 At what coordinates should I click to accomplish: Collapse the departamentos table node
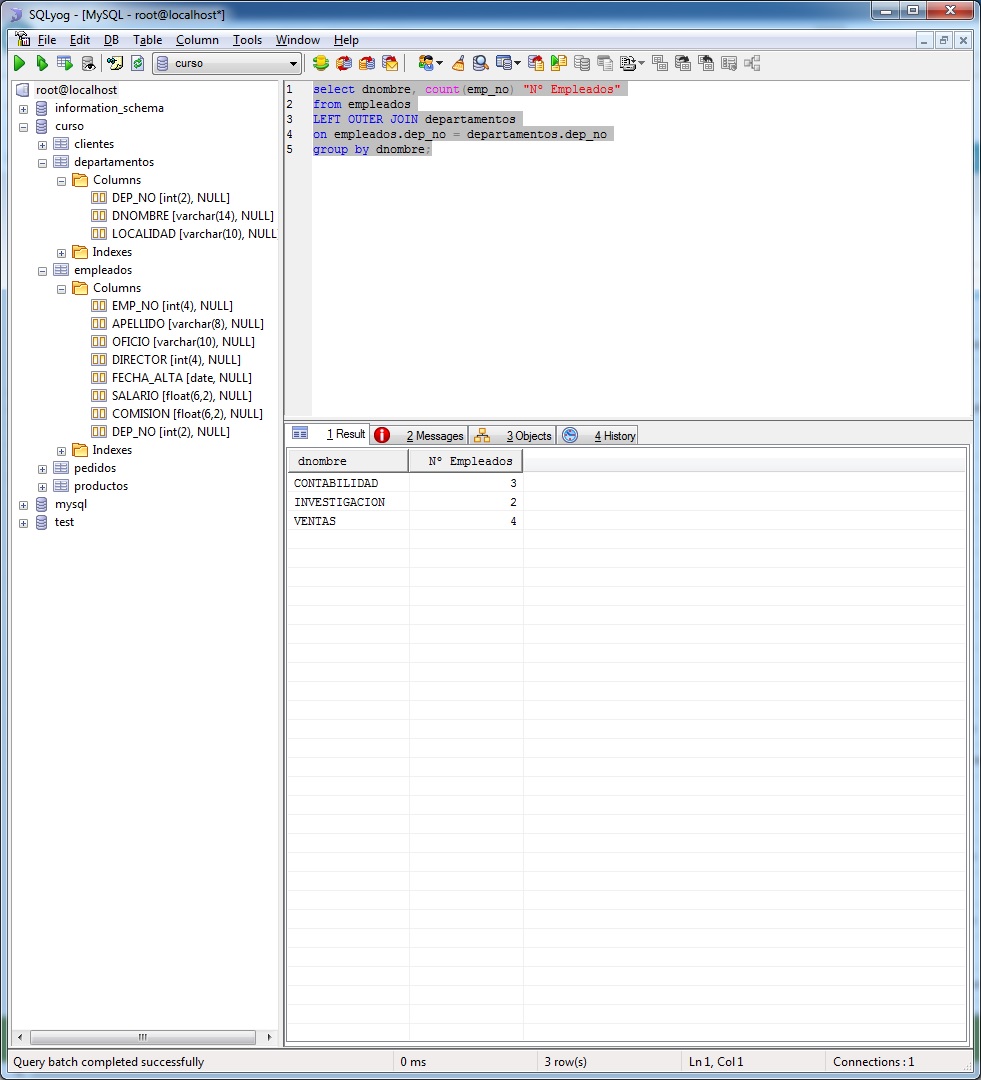42,163
